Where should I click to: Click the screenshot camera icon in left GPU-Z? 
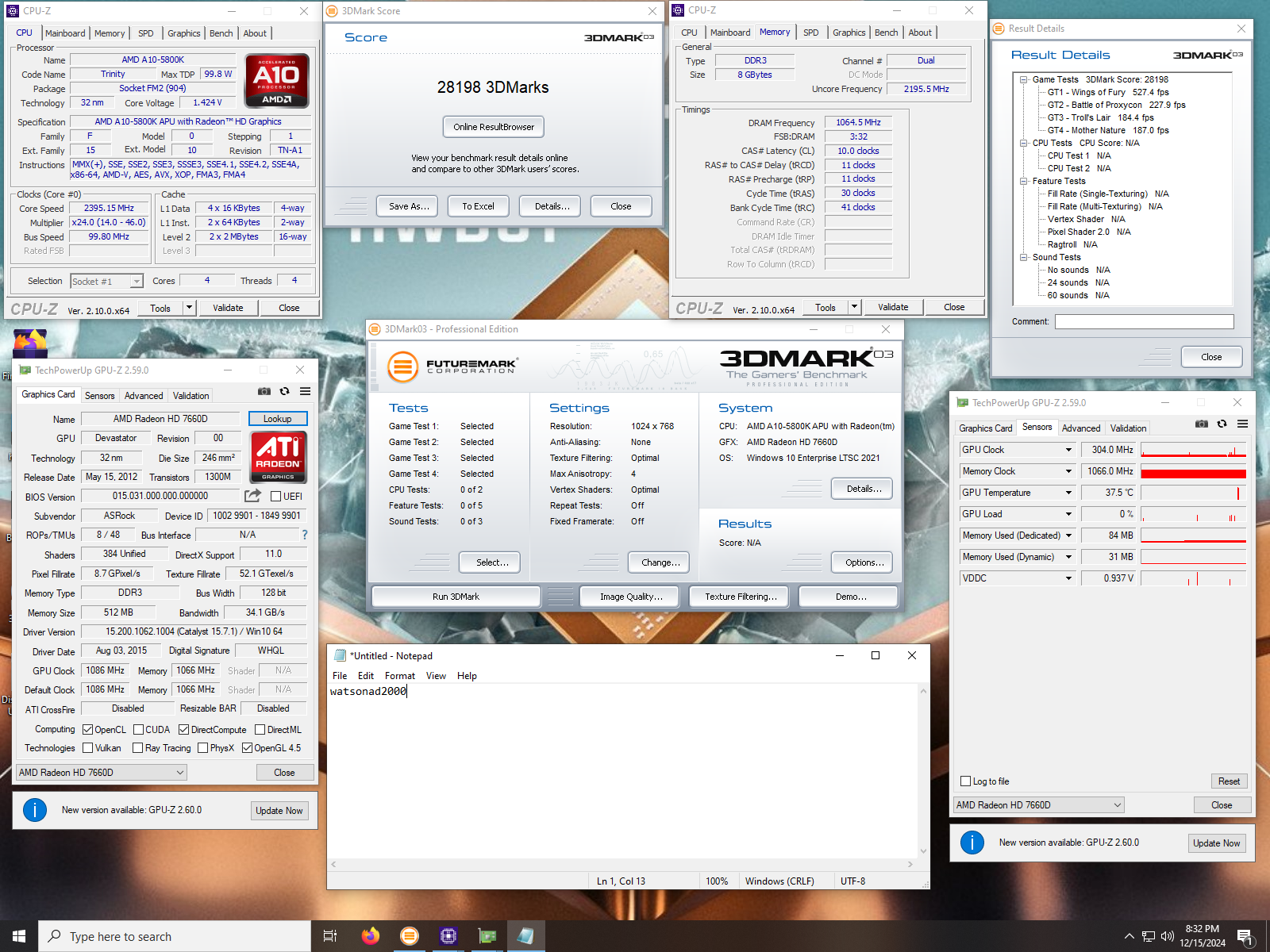click(x=264, y=391)
